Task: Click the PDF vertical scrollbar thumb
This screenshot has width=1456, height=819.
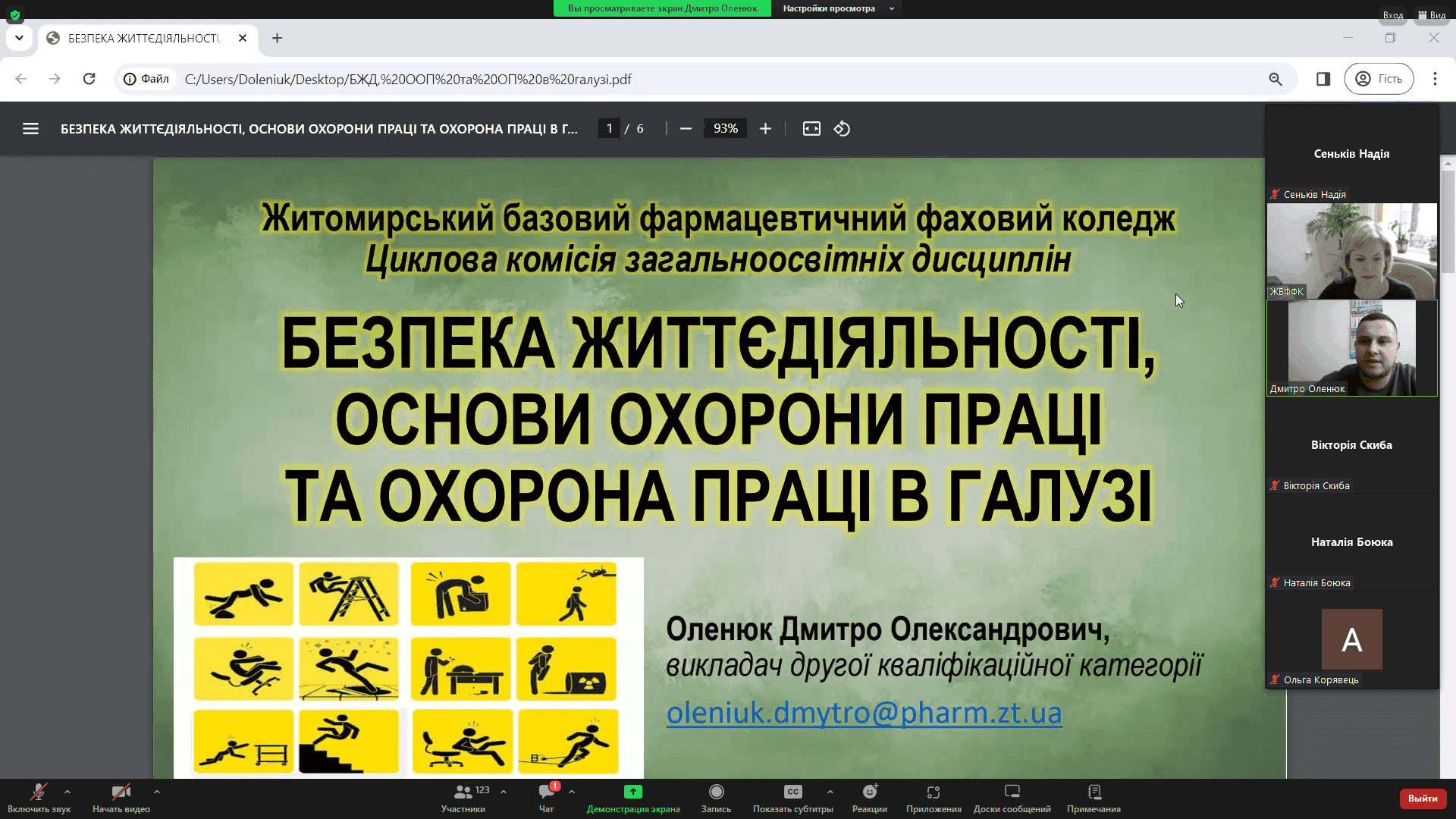Action: (1448, 221)
